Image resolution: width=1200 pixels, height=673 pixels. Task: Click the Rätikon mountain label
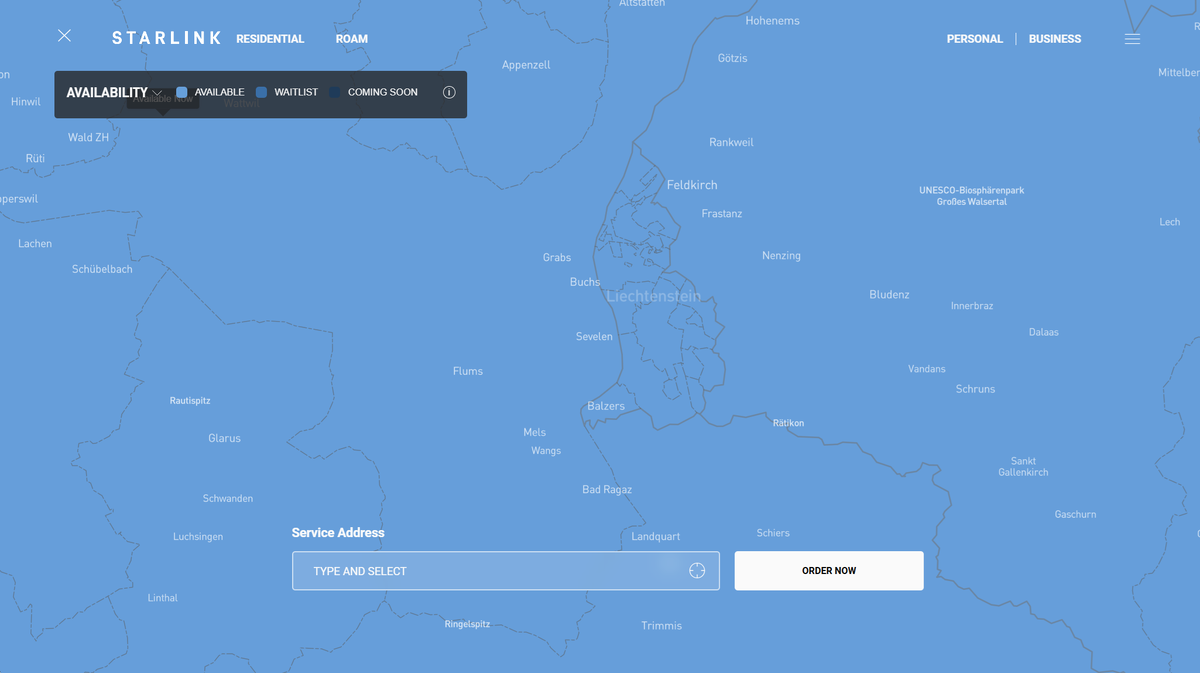[x=788, y=423]
